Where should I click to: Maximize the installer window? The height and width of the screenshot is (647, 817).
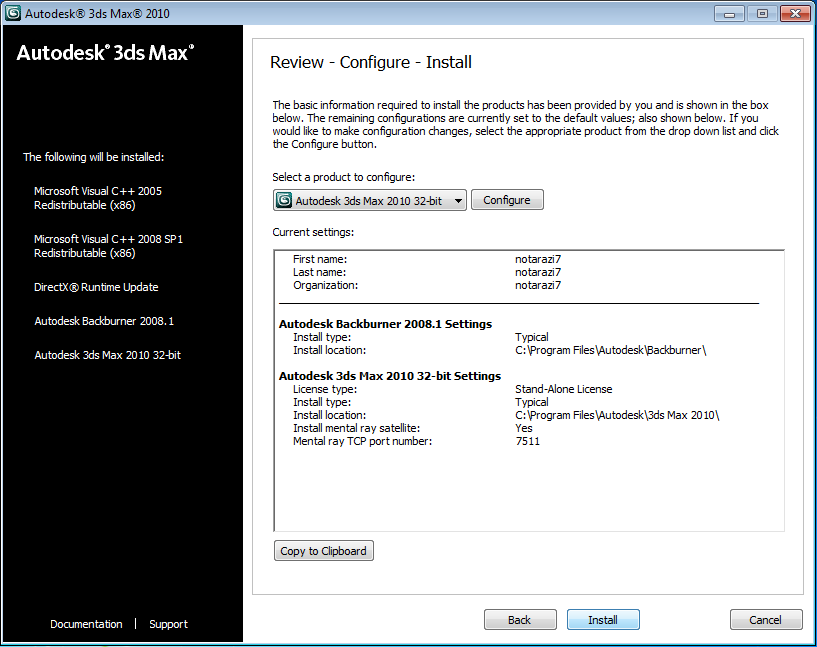[762, 14]
